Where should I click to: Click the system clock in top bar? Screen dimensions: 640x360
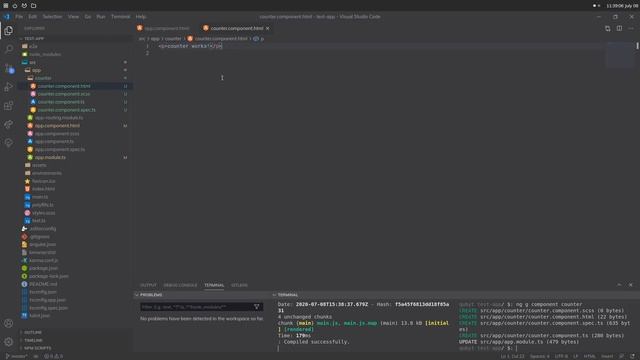622,6
